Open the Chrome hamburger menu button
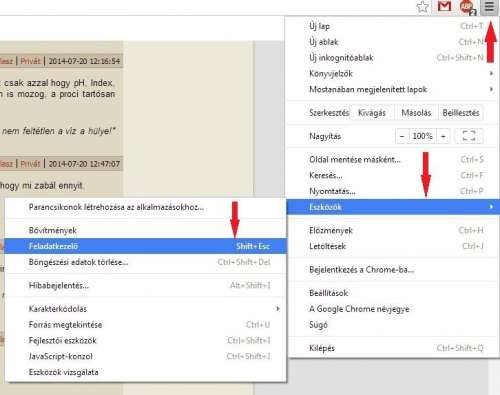This screenshot has height=395, width=500. coord(489,6)
